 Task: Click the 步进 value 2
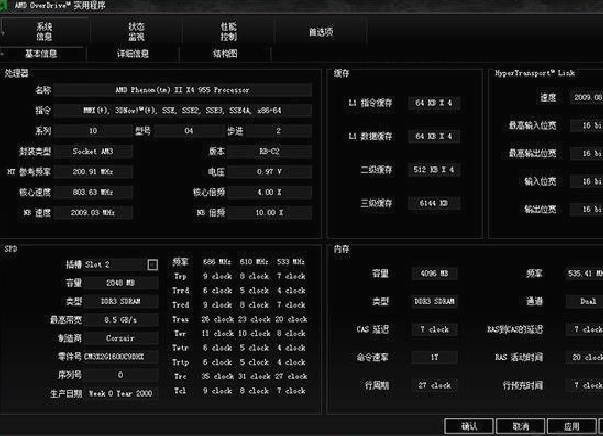[278, 131]
